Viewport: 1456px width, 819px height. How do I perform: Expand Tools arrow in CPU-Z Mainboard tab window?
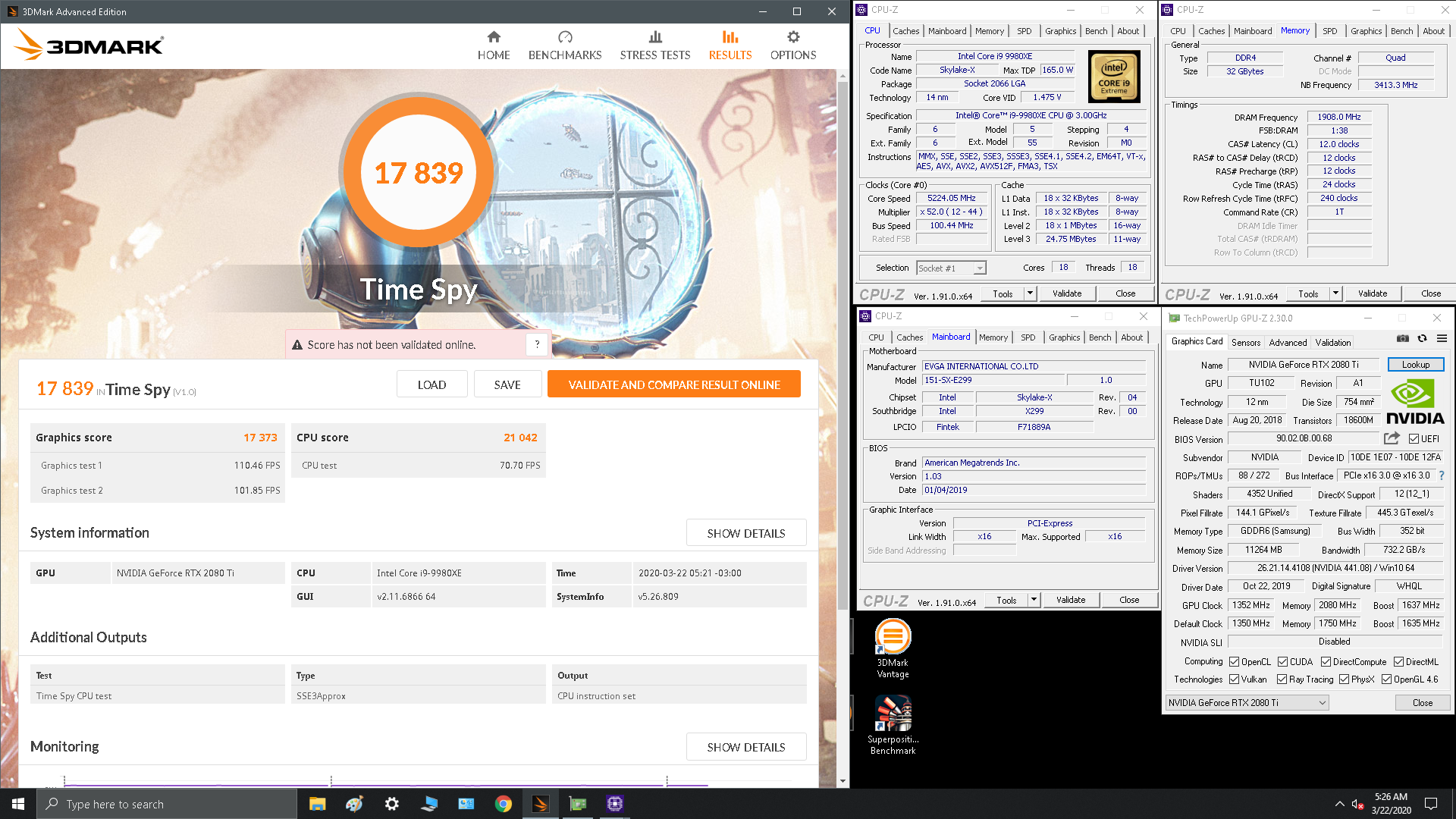coord(1034,600)
